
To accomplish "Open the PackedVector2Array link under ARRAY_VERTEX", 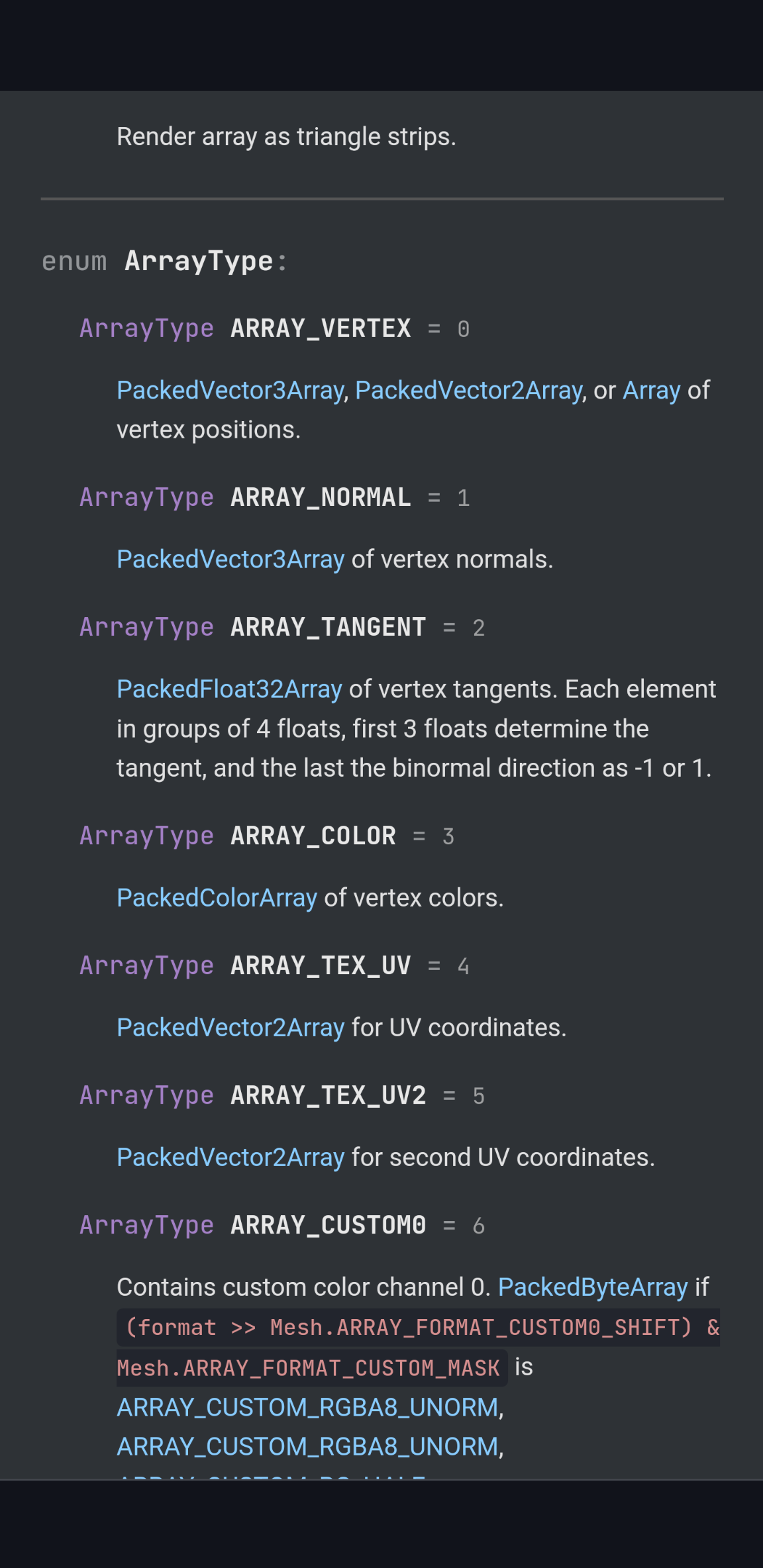I will tap(468, 391).
